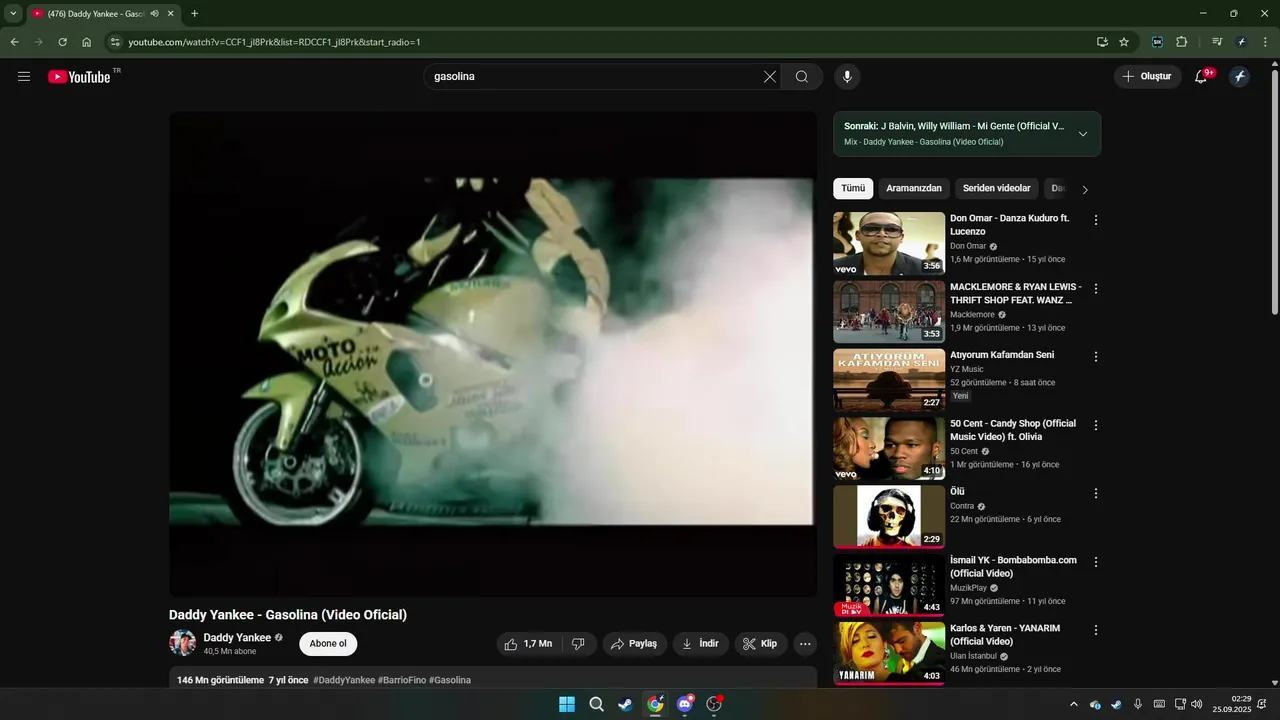Open options for Macklemore Thrift Shop
The height and width of the screenshot is (720, 1280).
tap(1096, 289)
